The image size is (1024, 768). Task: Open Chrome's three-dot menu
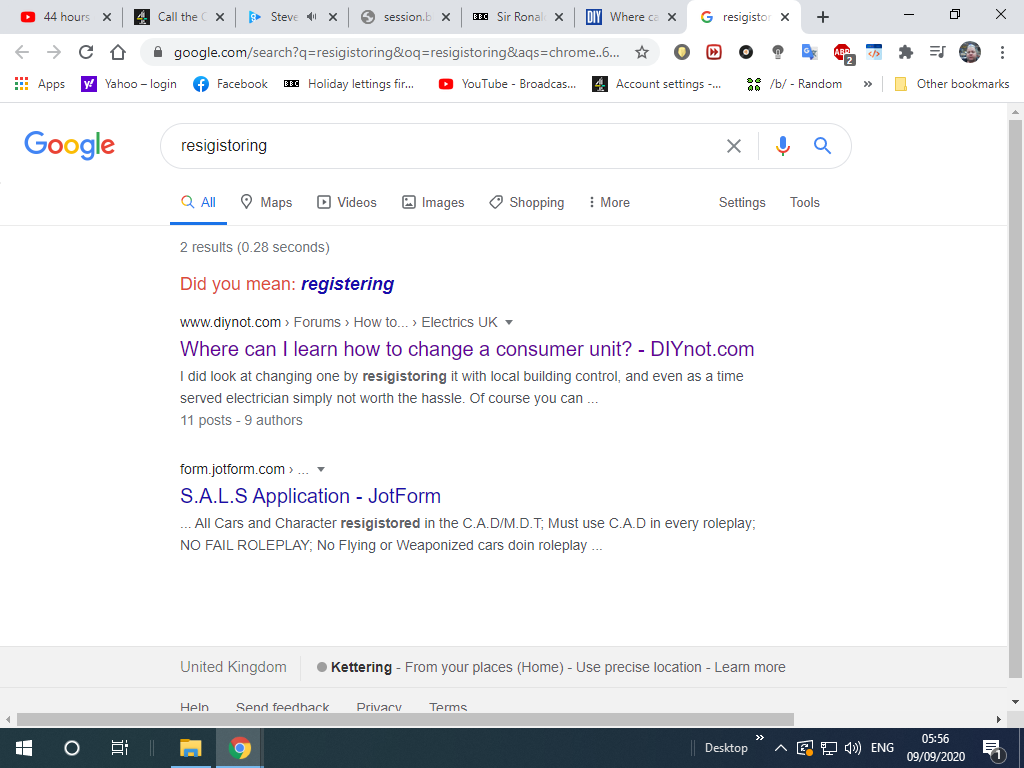click(x=1002, y=52)
